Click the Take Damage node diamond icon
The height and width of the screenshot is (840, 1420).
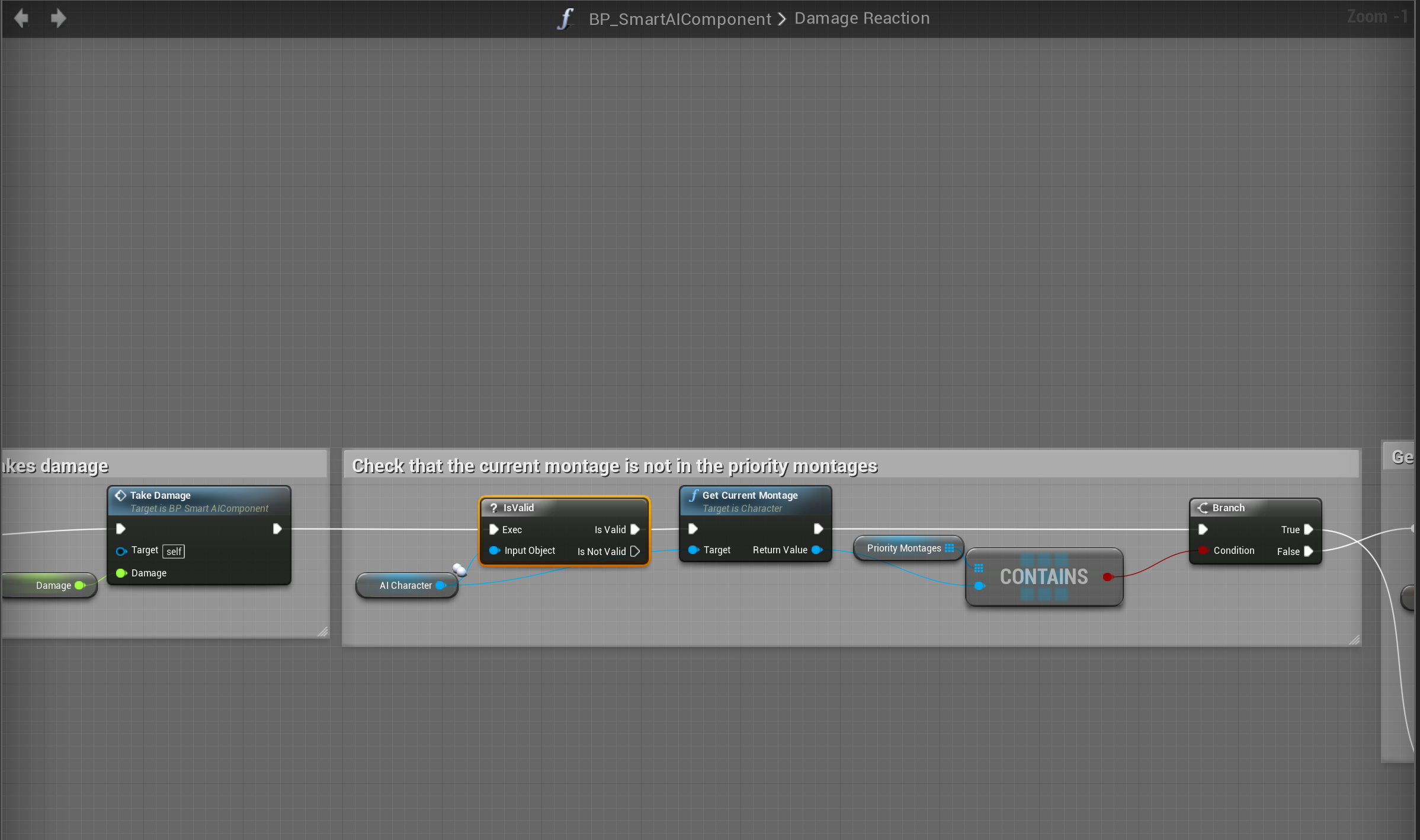(x=120, y=495)
